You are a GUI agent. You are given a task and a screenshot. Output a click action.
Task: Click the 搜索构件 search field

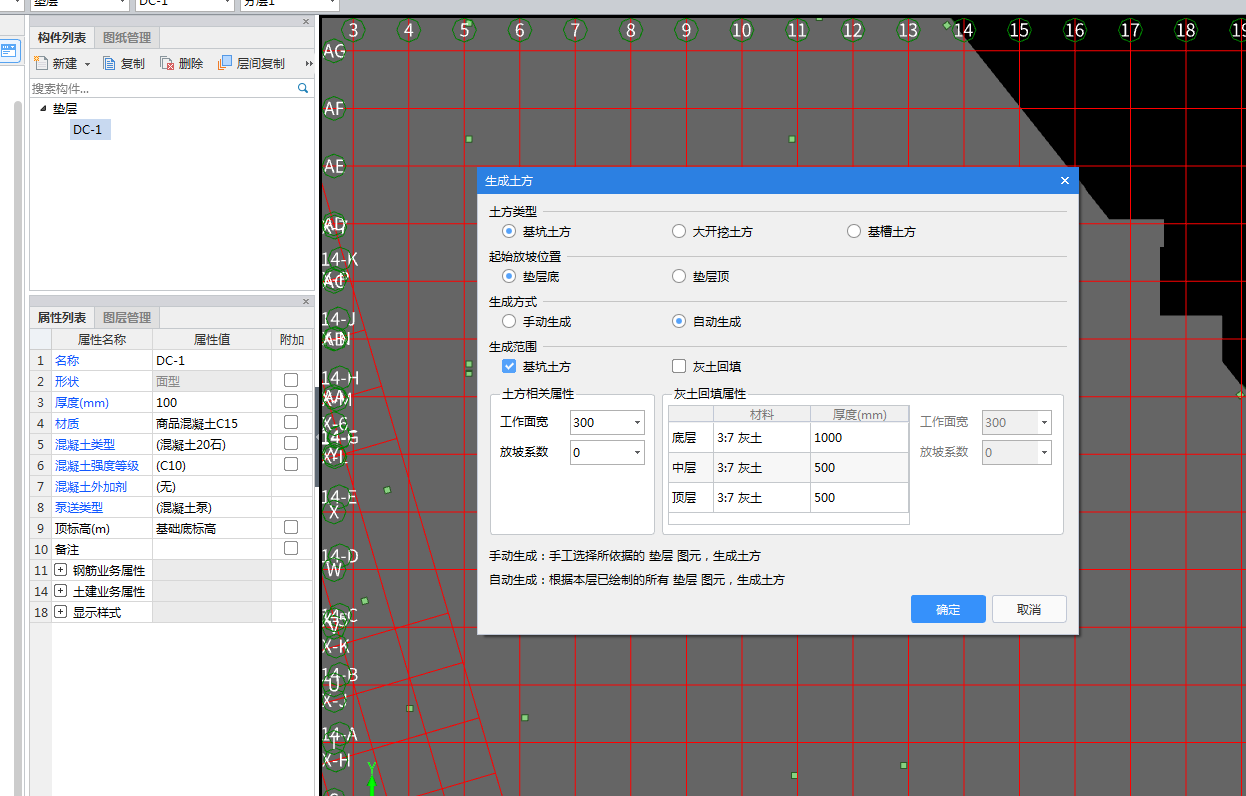(163, 88)
